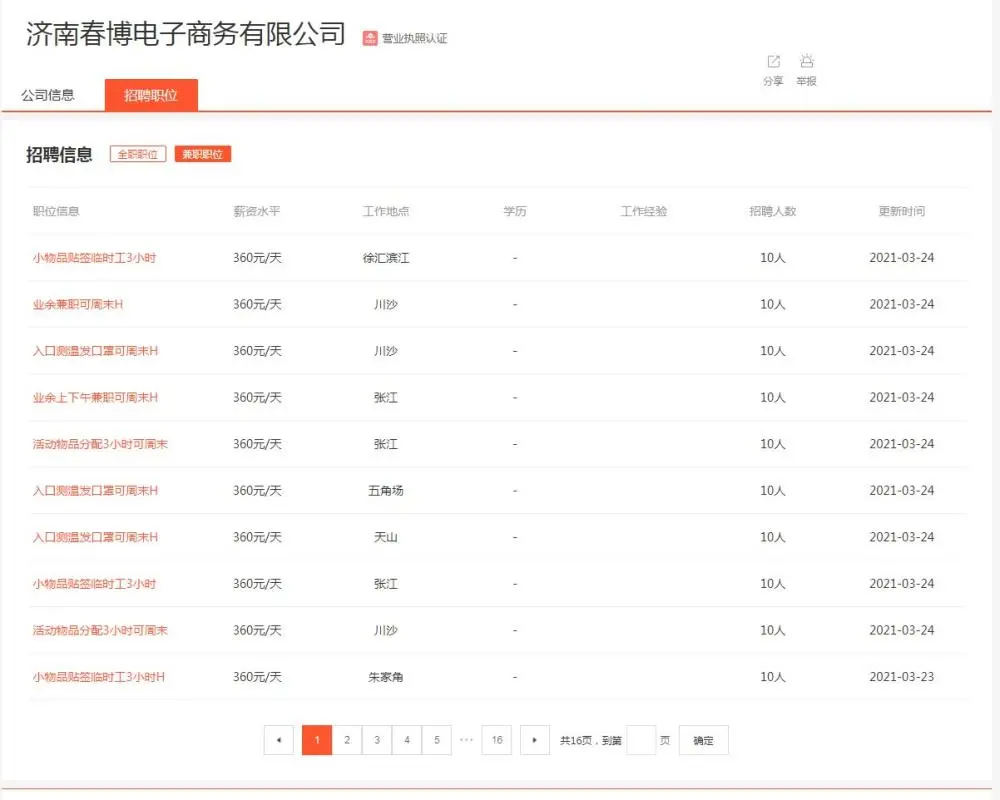1000x800 pixels.
Task: Jump to page 16 via pagination
Action: (496, 740)
